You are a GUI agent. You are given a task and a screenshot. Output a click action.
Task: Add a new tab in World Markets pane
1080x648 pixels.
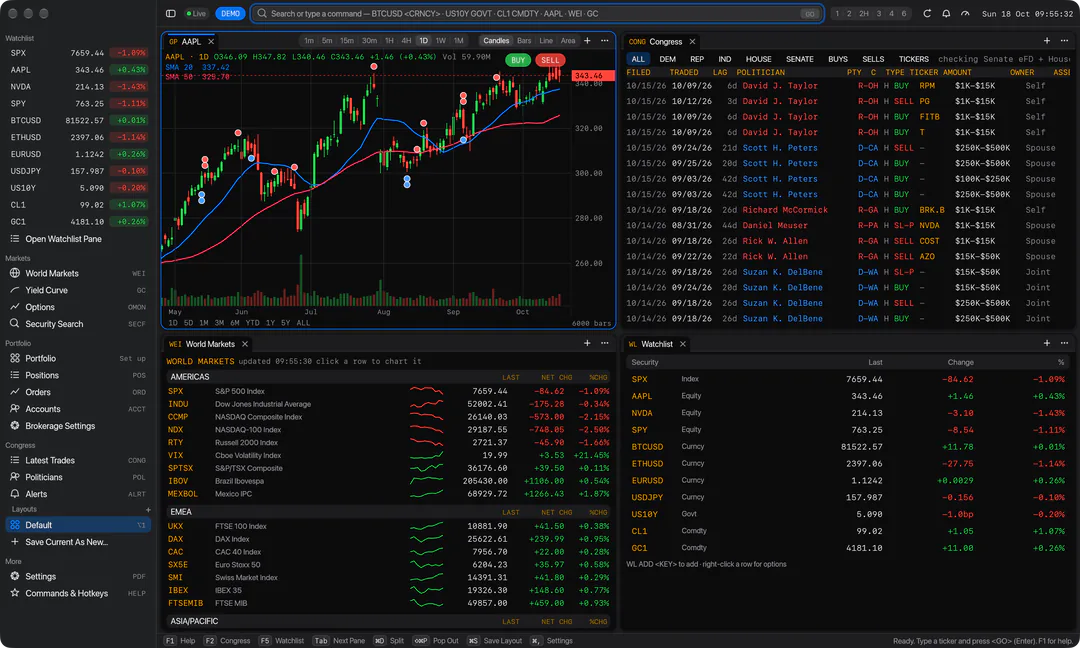[588, 343]
